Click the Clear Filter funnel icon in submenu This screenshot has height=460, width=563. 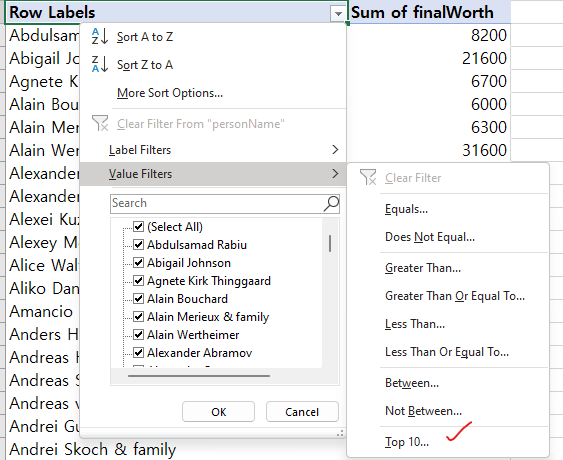(x=368, y=177)
